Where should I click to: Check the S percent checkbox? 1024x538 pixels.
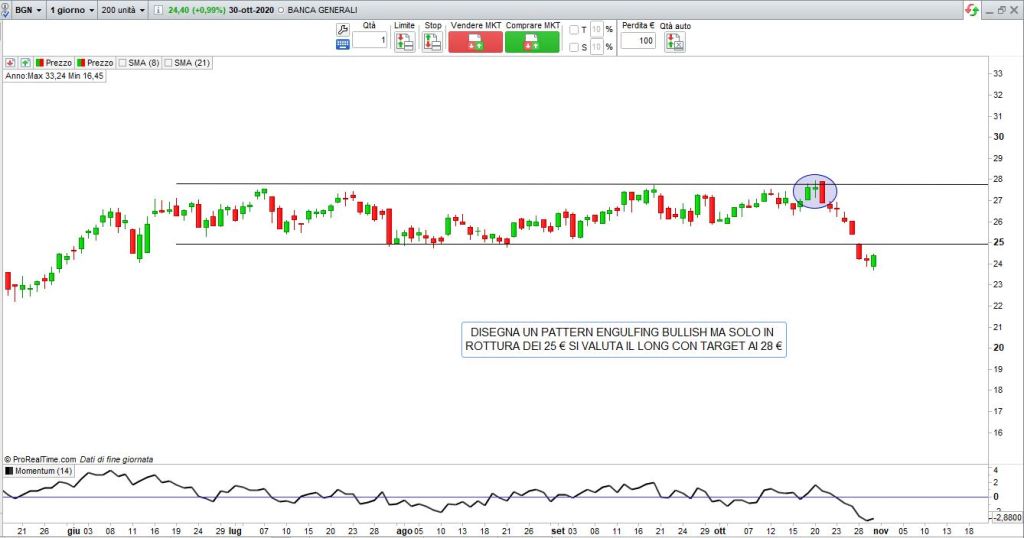pyautogui.click(x=573, y=47)
